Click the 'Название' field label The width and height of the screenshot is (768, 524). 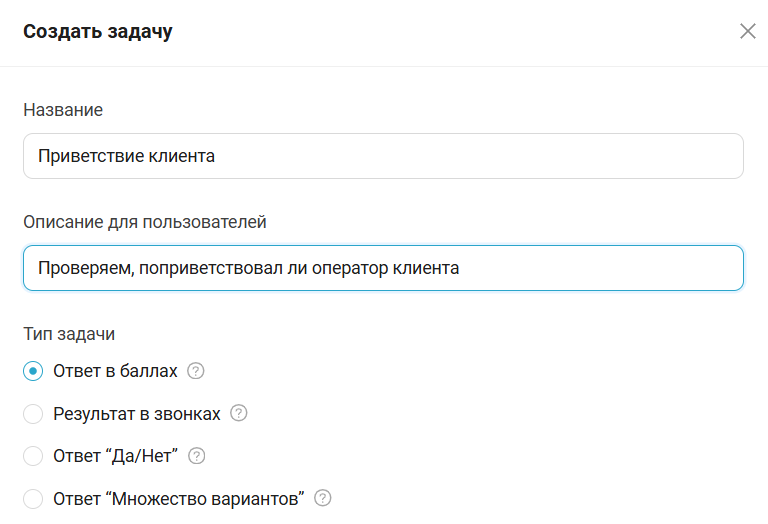63,110
